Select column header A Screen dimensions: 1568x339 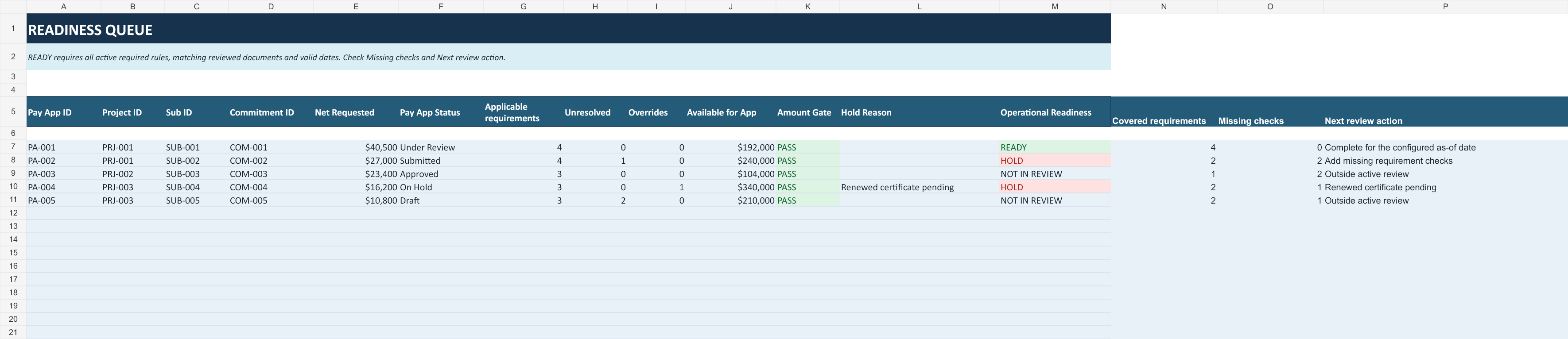click(x=64, y=7)
